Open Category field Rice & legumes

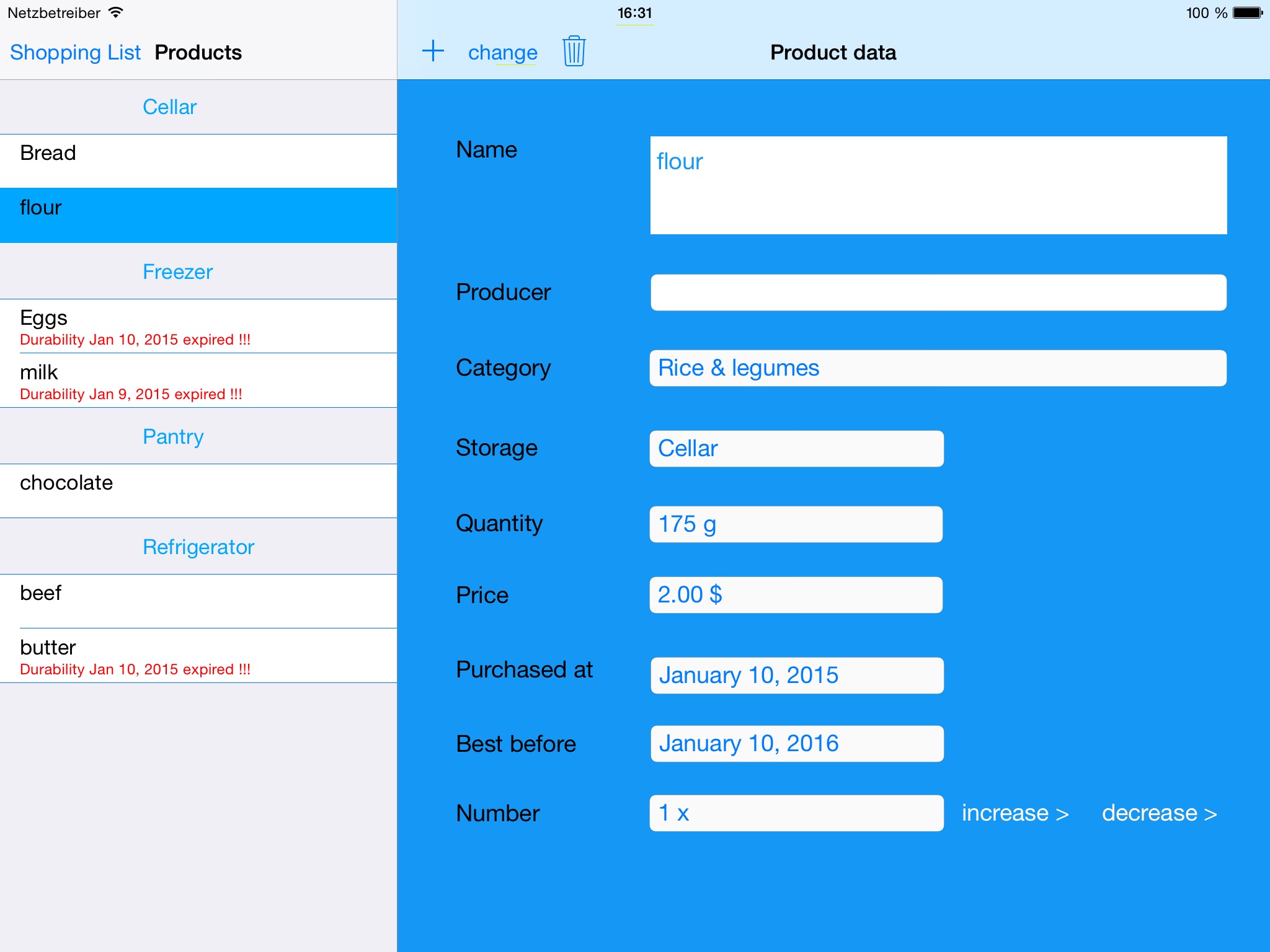tap(938, 368)
